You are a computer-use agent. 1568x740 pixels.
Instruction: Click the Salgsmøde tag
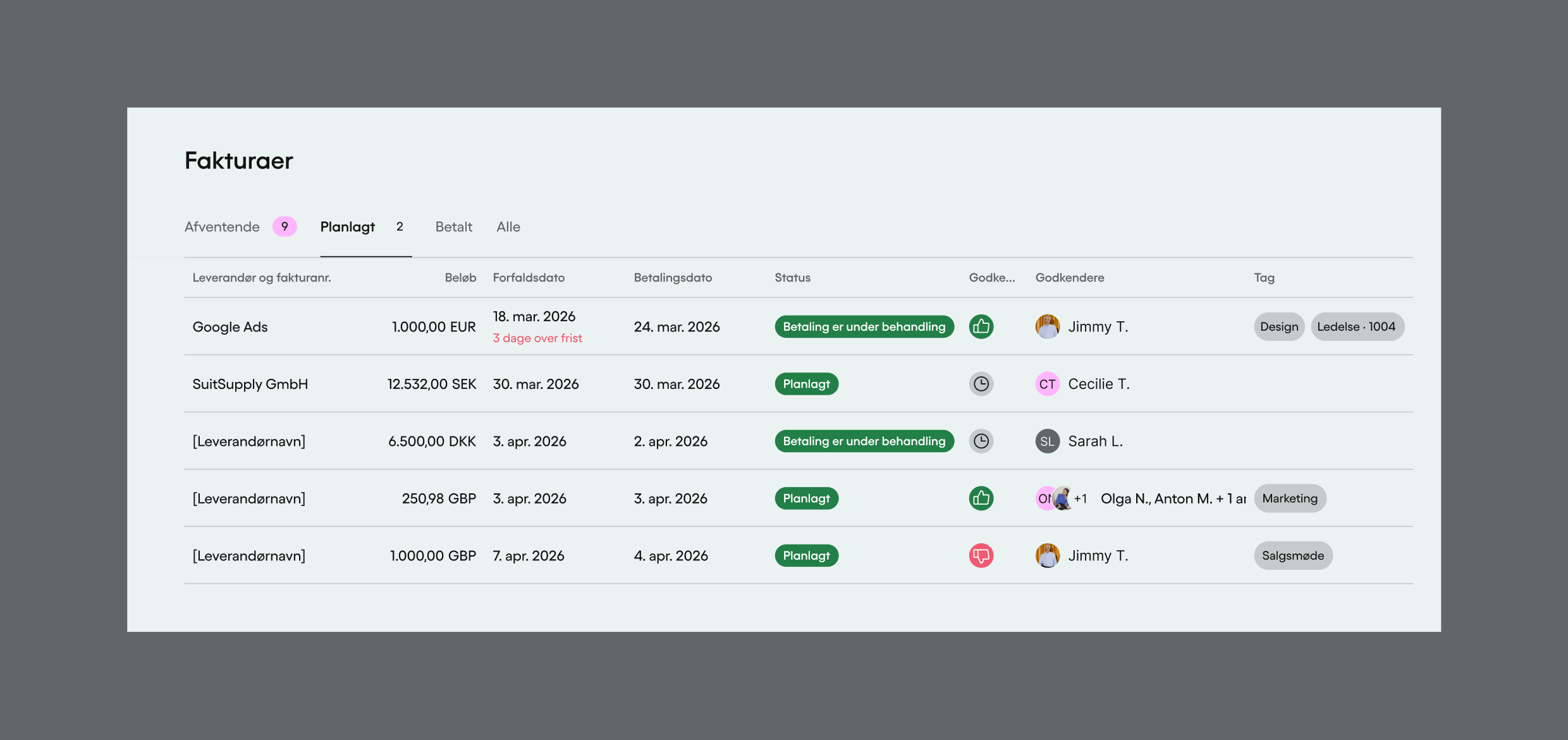click(1293, 555)
